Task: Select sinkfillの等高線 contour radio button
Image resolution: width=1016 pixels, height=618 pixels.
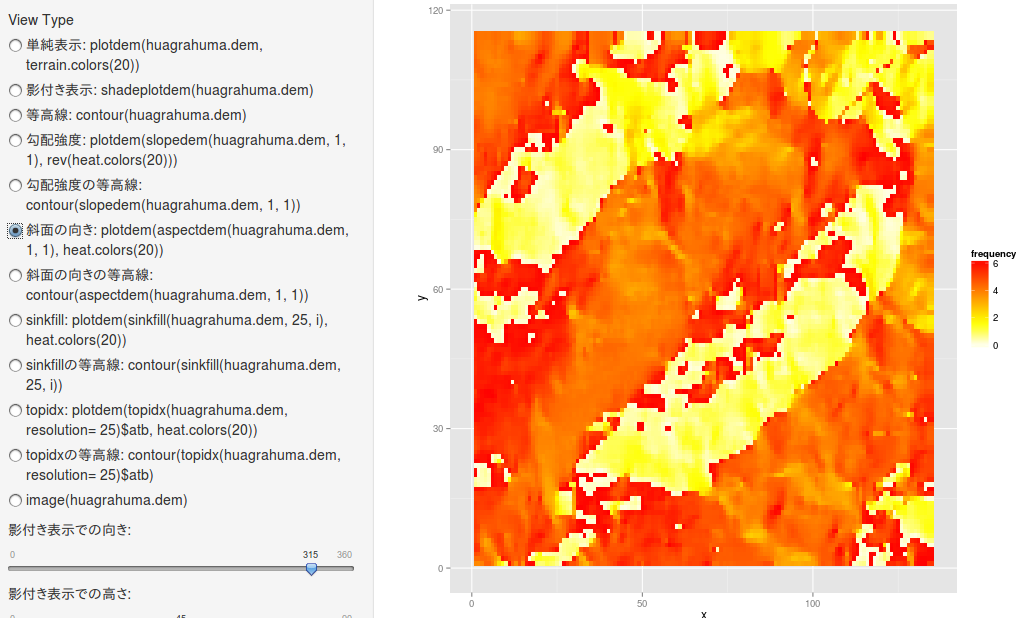Action: tap(15, 365)
